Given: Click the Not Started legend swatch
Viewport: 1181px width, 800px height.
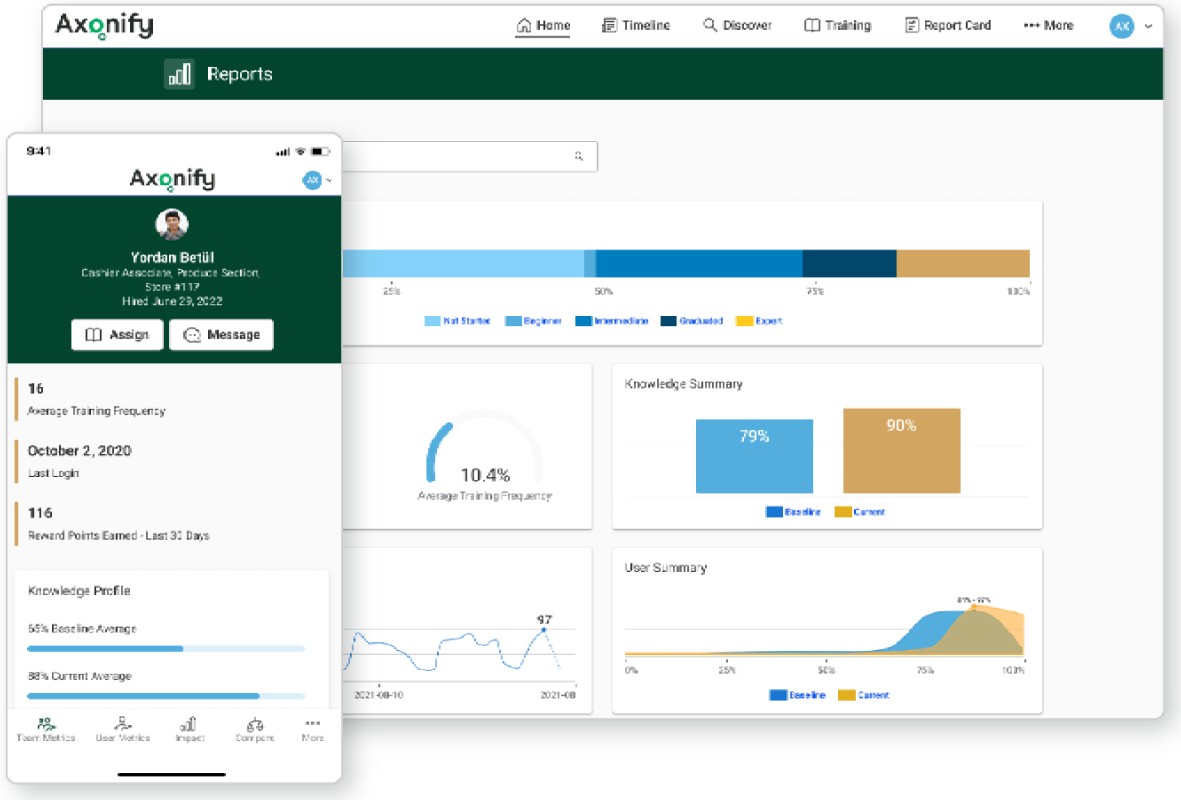Looking at the screenshot, I should pos(432,321).
